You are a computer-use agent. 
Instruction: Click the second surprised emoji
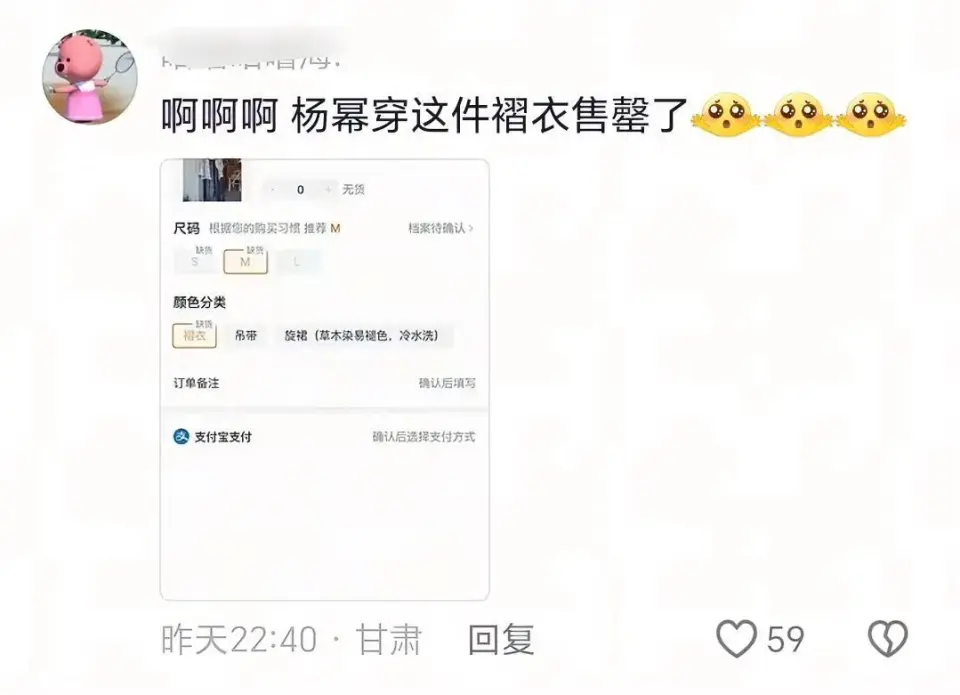(x=798, y=115)
